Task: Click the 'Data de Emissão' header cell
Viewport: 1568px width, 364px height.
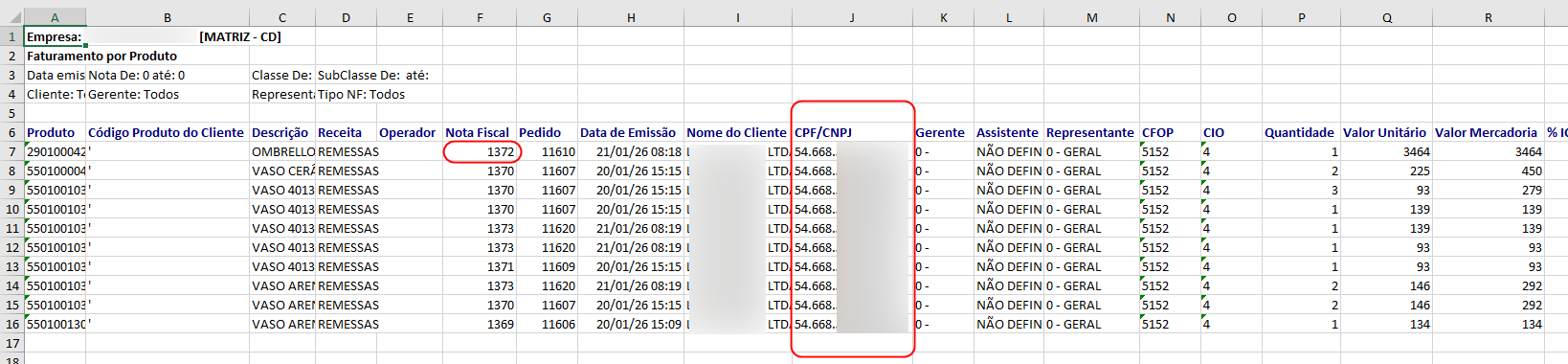Action: (x=631, y=132)
